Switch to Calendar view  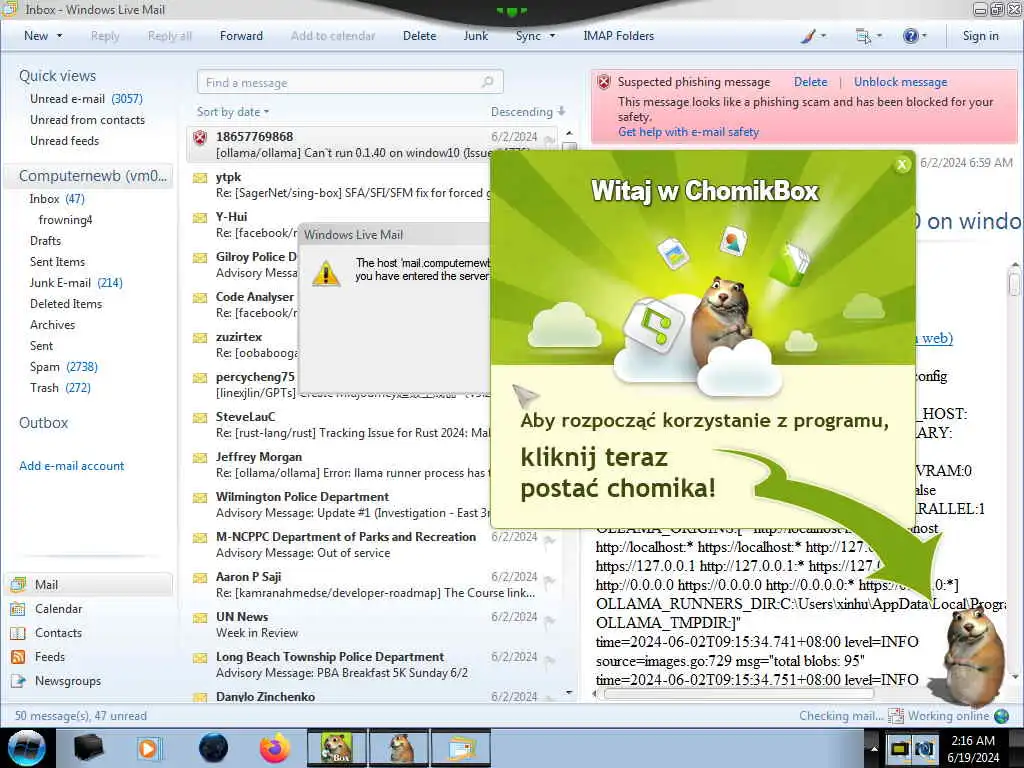pyautogui.click(x=59, y=609)
